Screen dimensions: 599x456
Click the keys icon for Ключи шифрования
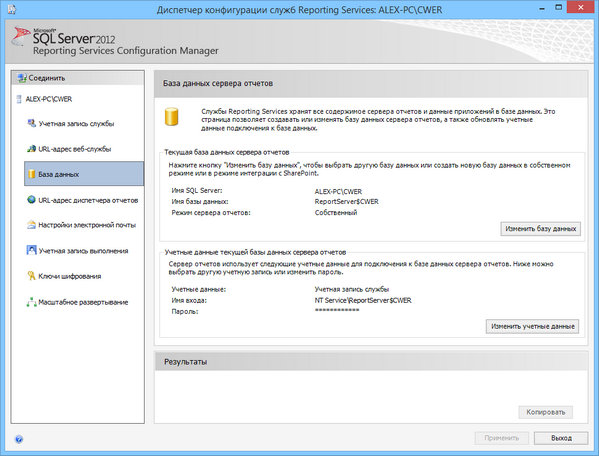pos(31,276)
